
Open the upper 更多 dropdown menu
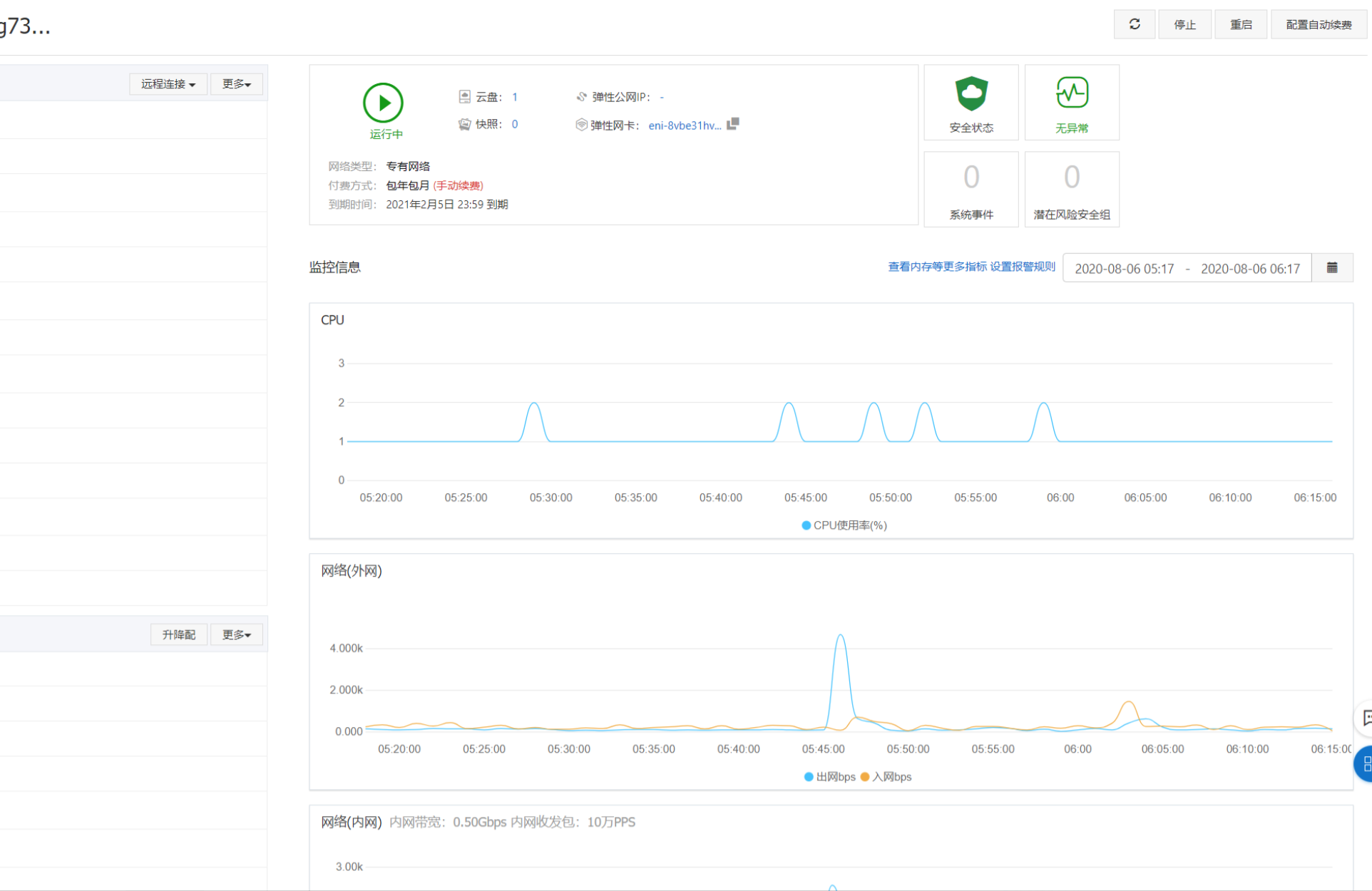point(237,84)
